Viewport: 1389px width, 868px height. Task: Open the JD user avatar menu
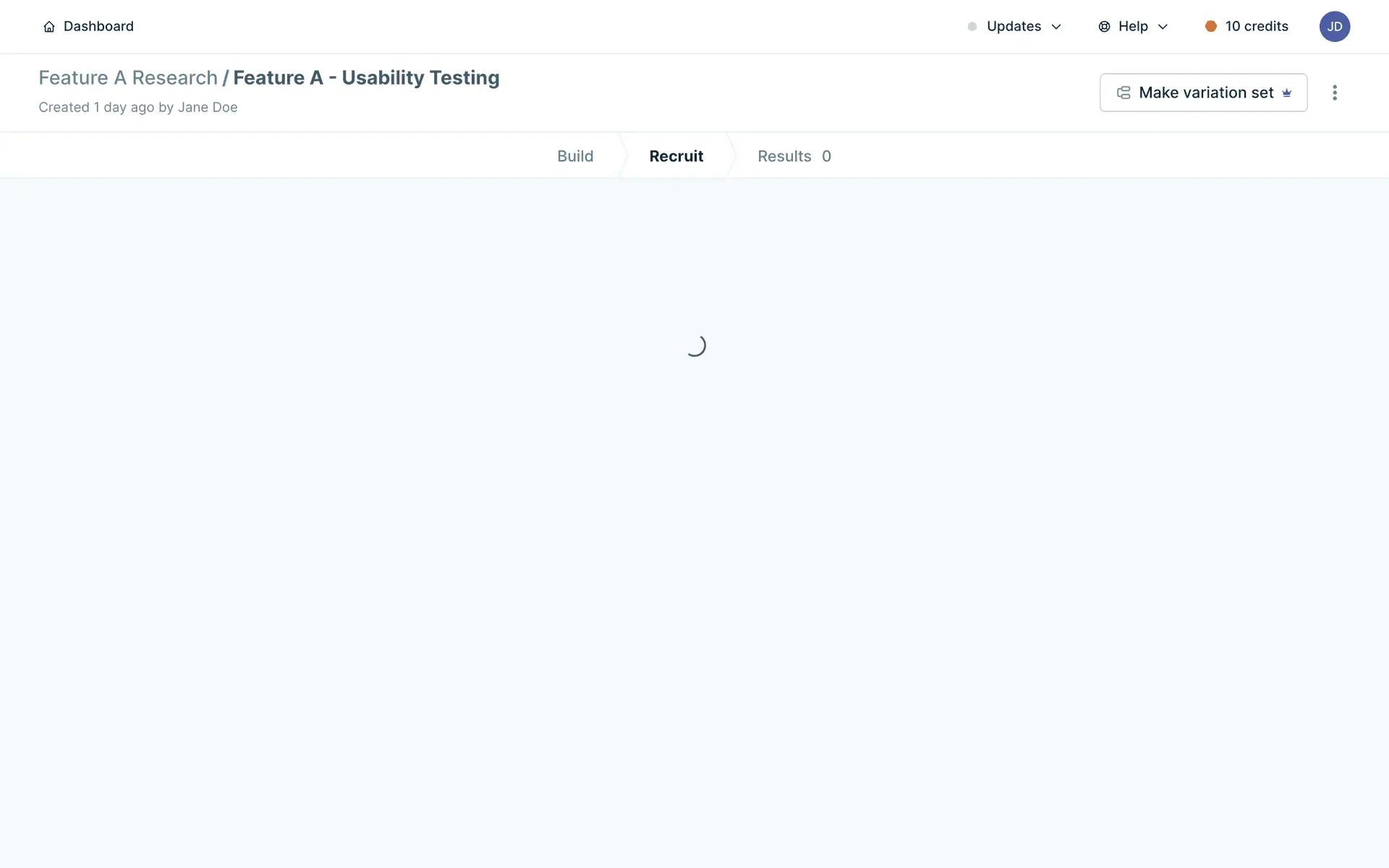tap(1334, 27)
